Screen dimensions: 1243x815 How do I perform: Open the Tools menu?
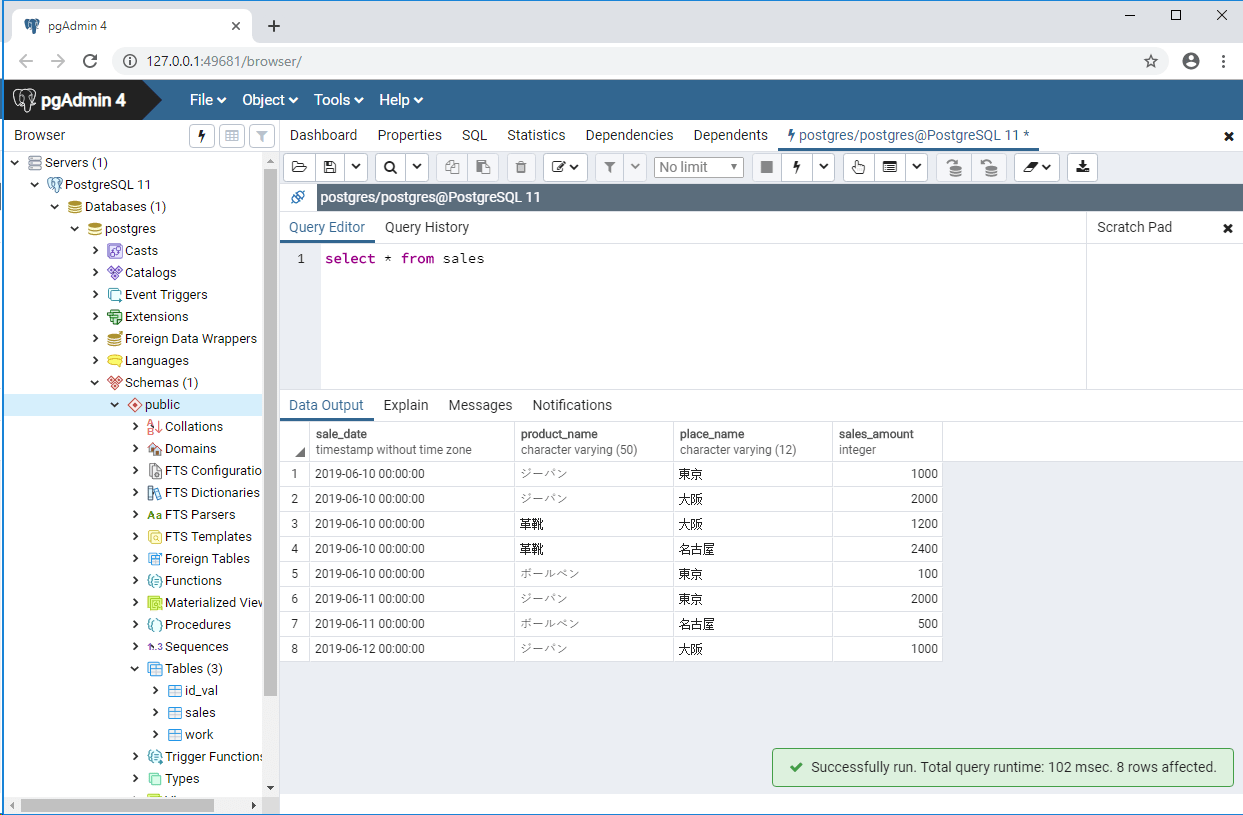pyautogui.click(x=339, y=100)
